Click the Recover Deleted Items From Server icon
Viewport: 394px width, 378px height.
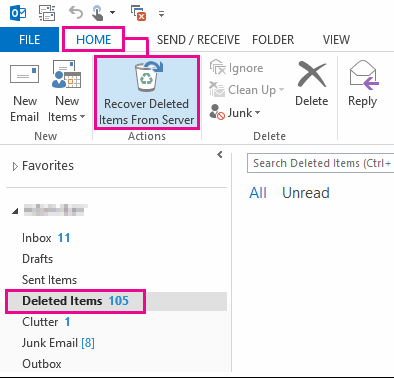pyautogui.click(x=147, y=77)
